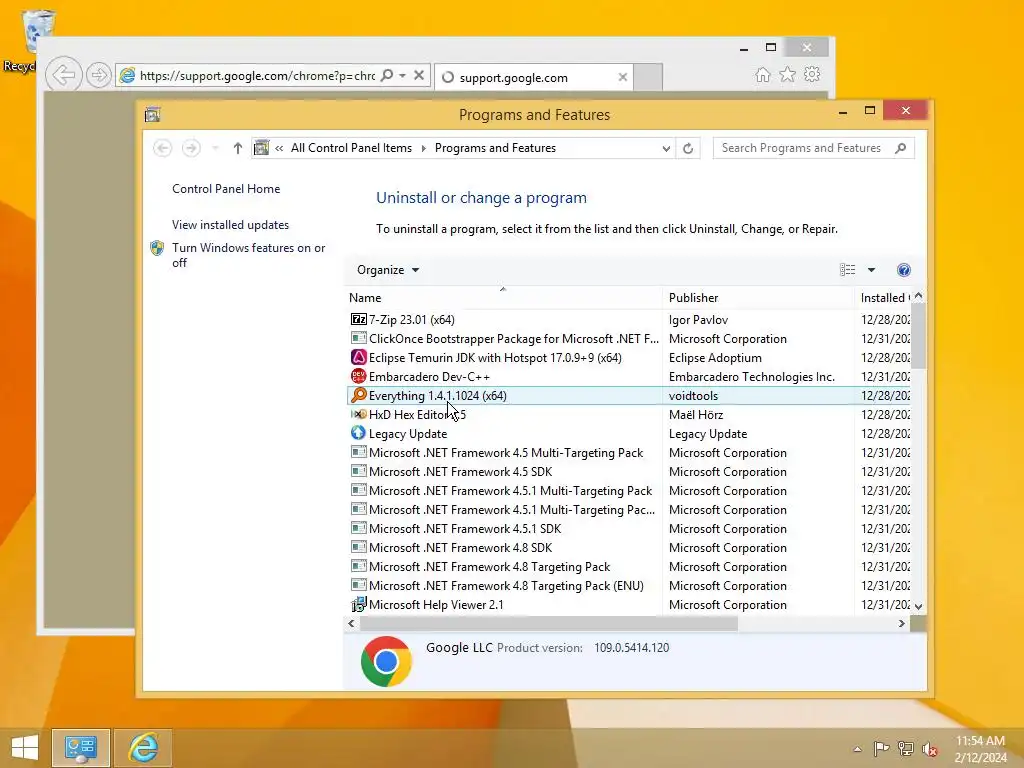The width and height of the screenshot is (1024, 768).
Task: Click the Microsoft Help Viewer 2.1 icon
Action: (359, 604)
